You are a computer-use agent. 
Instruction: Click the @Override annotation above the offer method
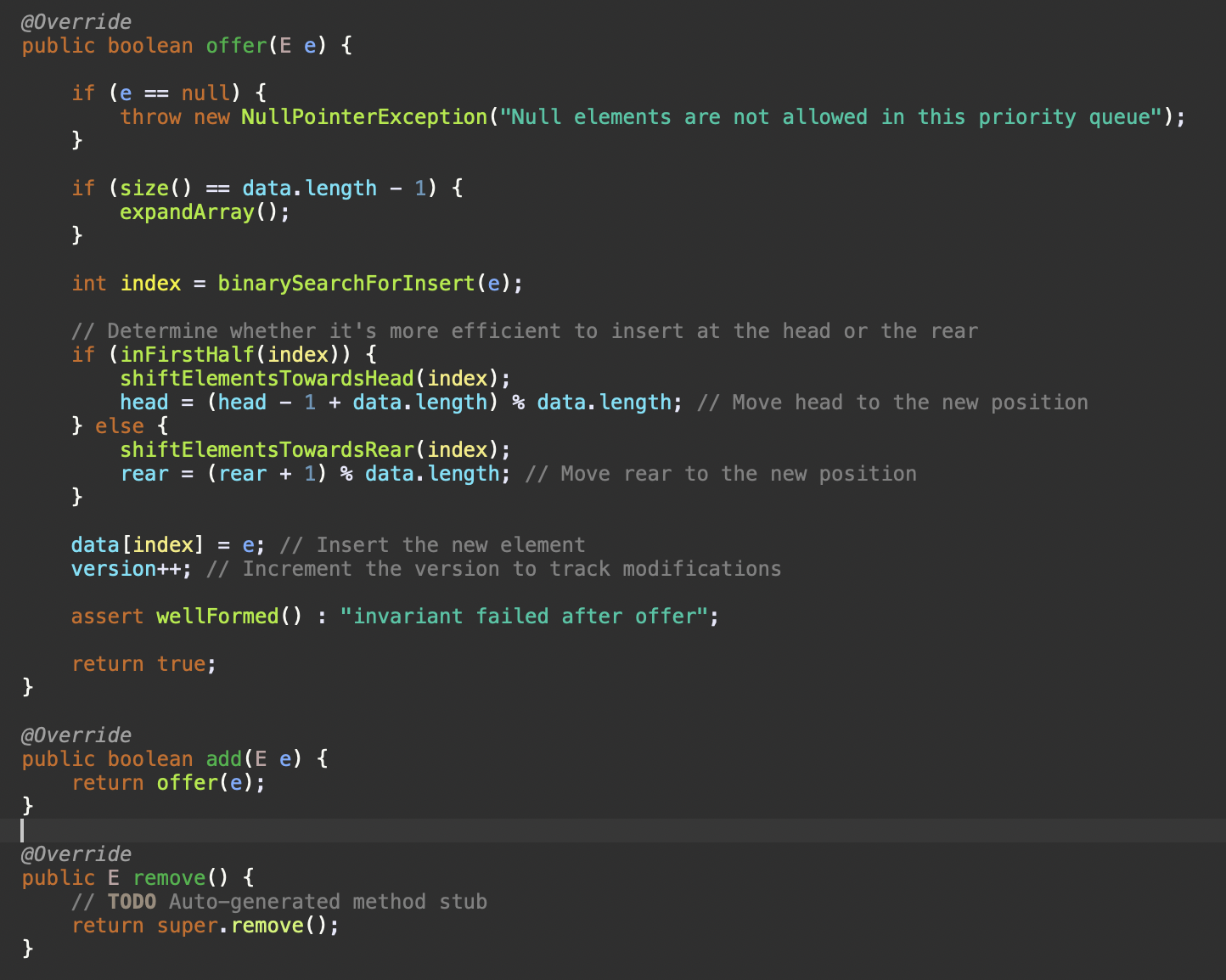click(x=76, y=21)
